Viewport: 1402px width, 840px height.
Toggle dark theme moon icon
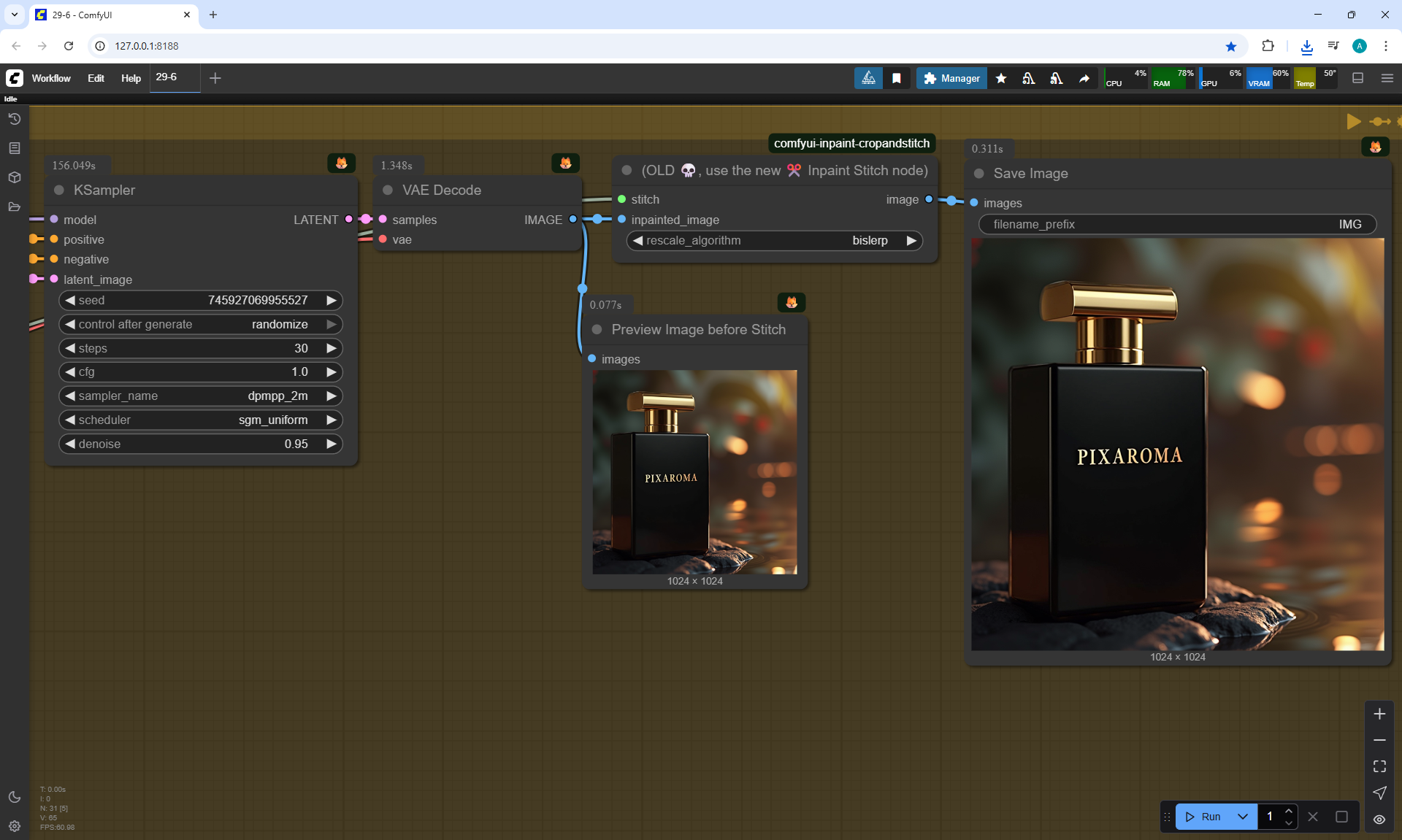coord(14,797)
